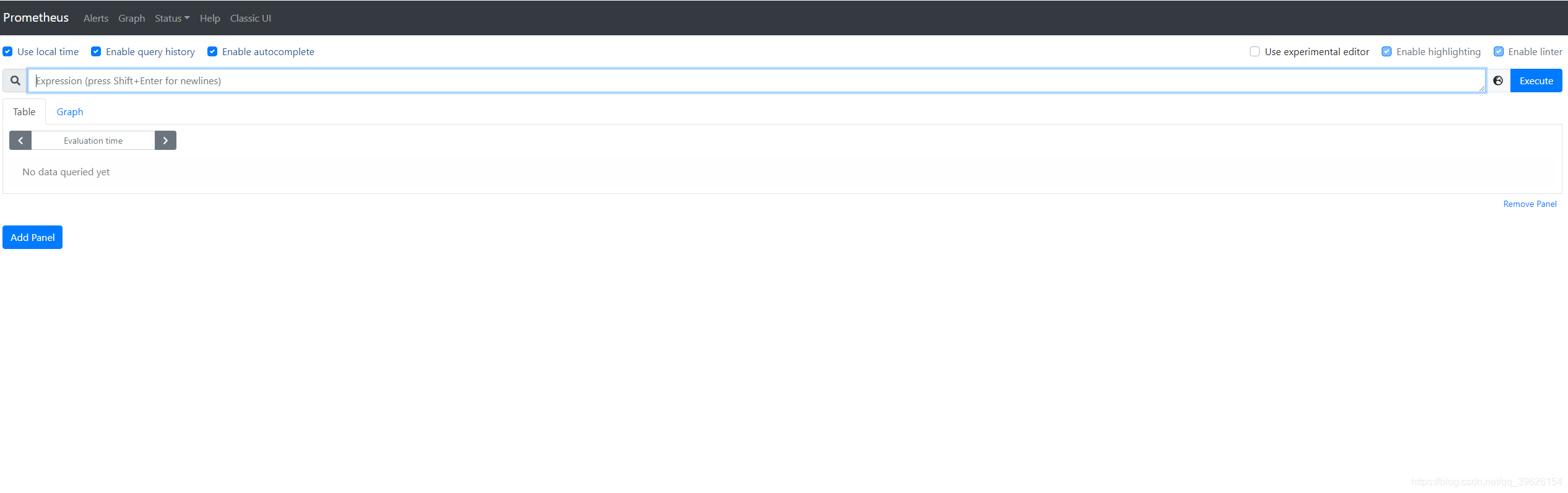Screen dimensions: 1568x493
Task: Toggle the Enable autocomplete checkbox
Action: 212,51
